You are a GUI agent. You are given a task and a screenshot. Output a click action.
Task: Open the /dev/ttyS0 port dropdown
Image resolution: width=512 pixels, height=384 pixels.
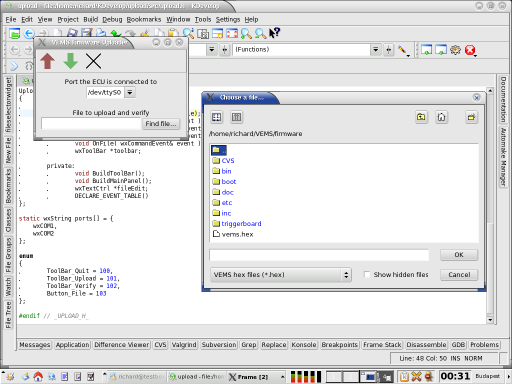tap(130, 92)
